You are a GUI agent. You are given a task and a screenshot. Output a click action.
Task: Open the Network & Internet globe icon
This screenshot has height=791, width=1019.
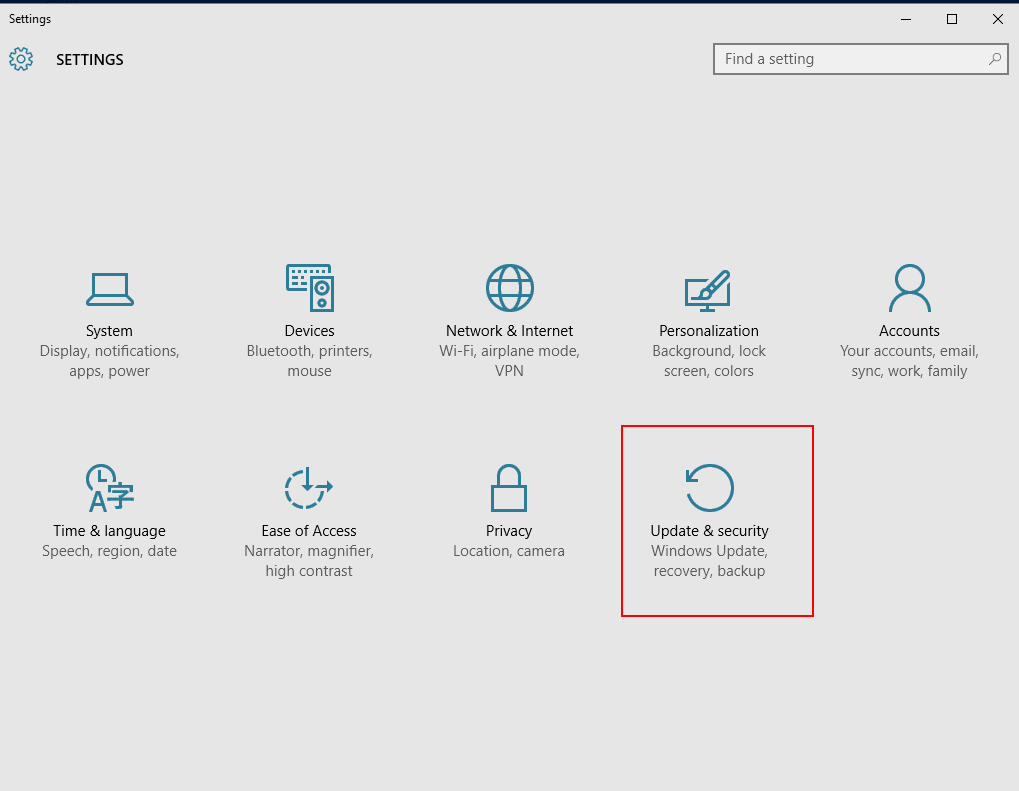[x=510, y=288]
